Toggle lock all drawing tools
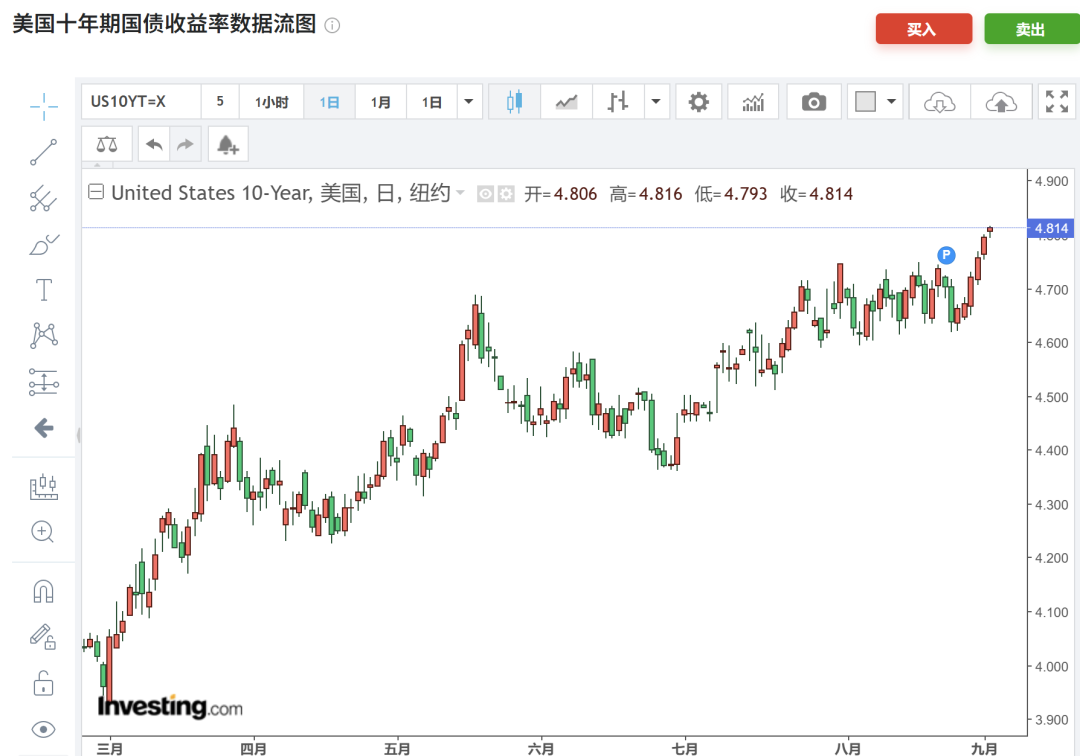This screenshot has height=756, width=1080. pyautogui.click(x=43, y=683)
